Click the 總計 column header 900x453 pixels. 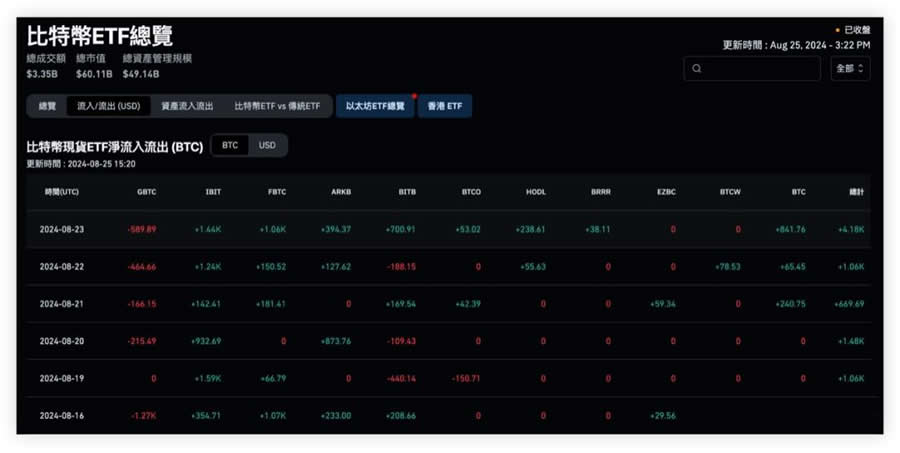click(854, 192)
